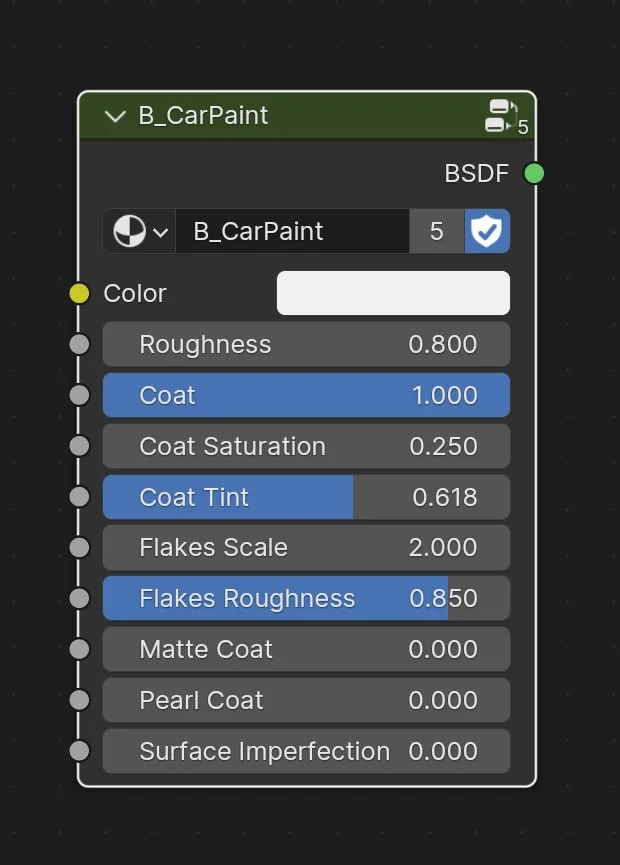The width and height of the screenshot is (620, 865).
Task: Click the Surface Imperfection input socket
Action: [78, 751]
